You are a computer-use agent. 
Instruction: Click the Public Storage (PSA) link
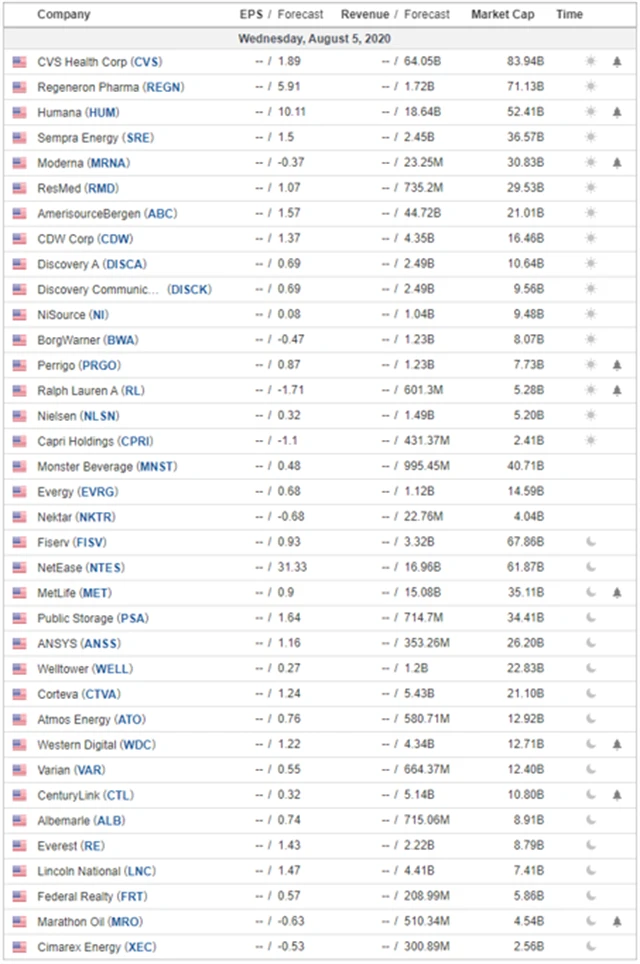coord(92,618)
